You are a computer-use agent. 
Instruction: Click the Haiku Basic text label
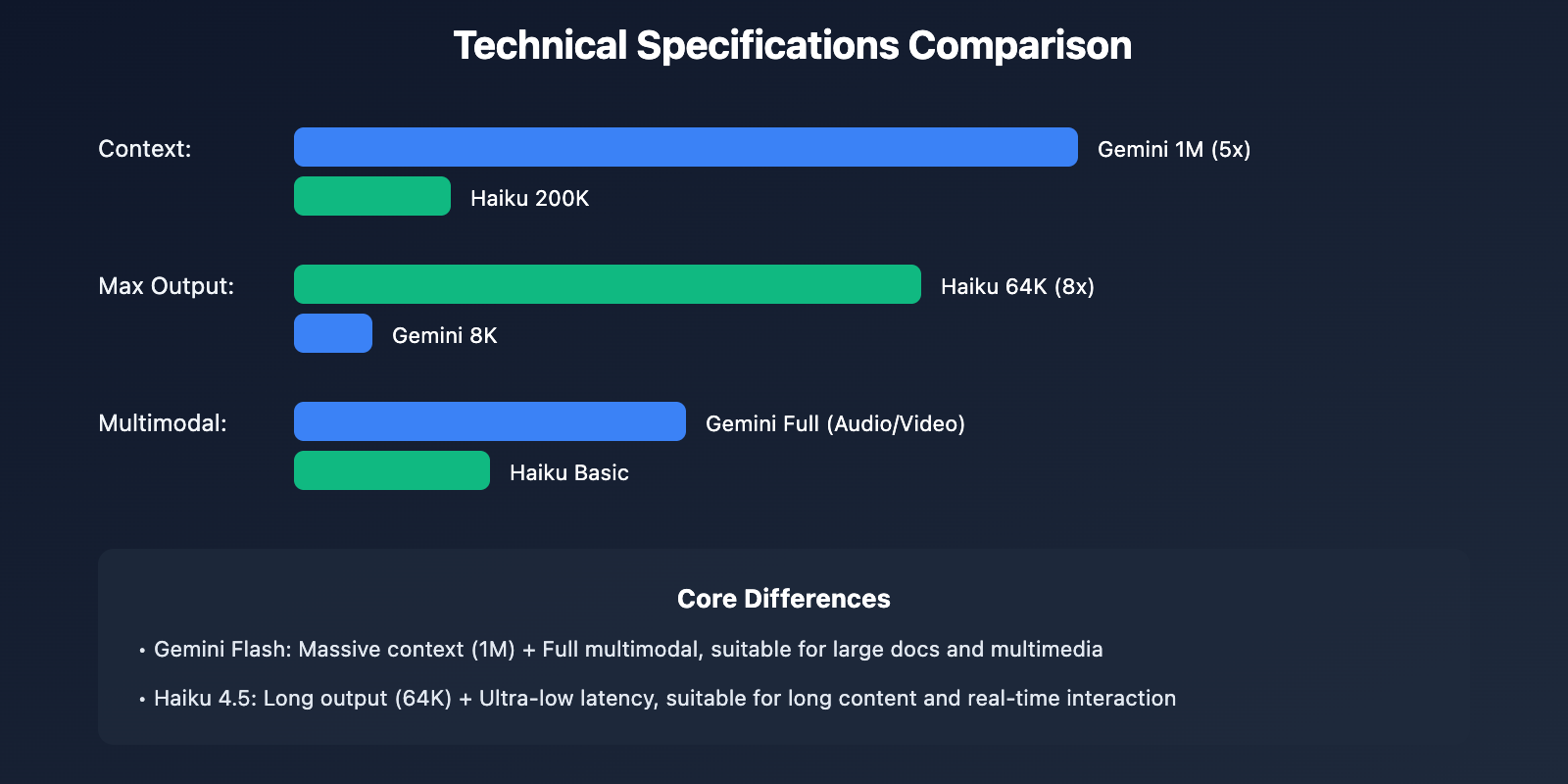tap(568, 472)
